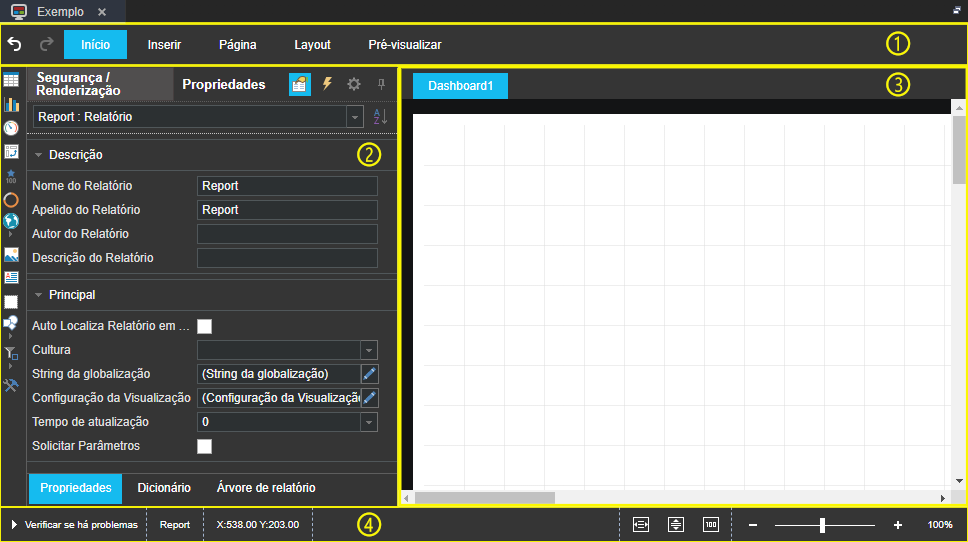
Task: Select the Indicator star icon
Action: [x=11, y=177]
